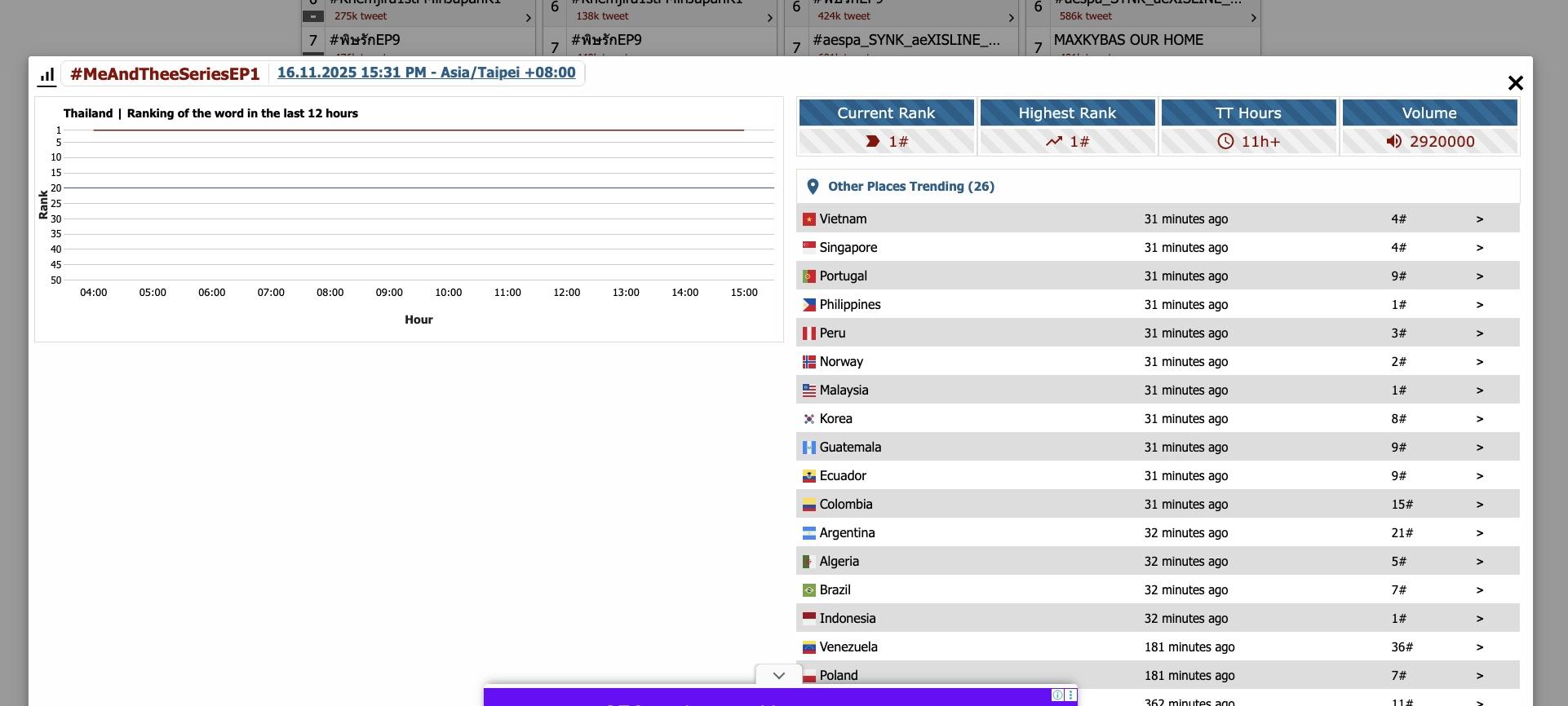Click the rank line at 15:00 on chart
The image size is (1568, 706).
point(743,130)
